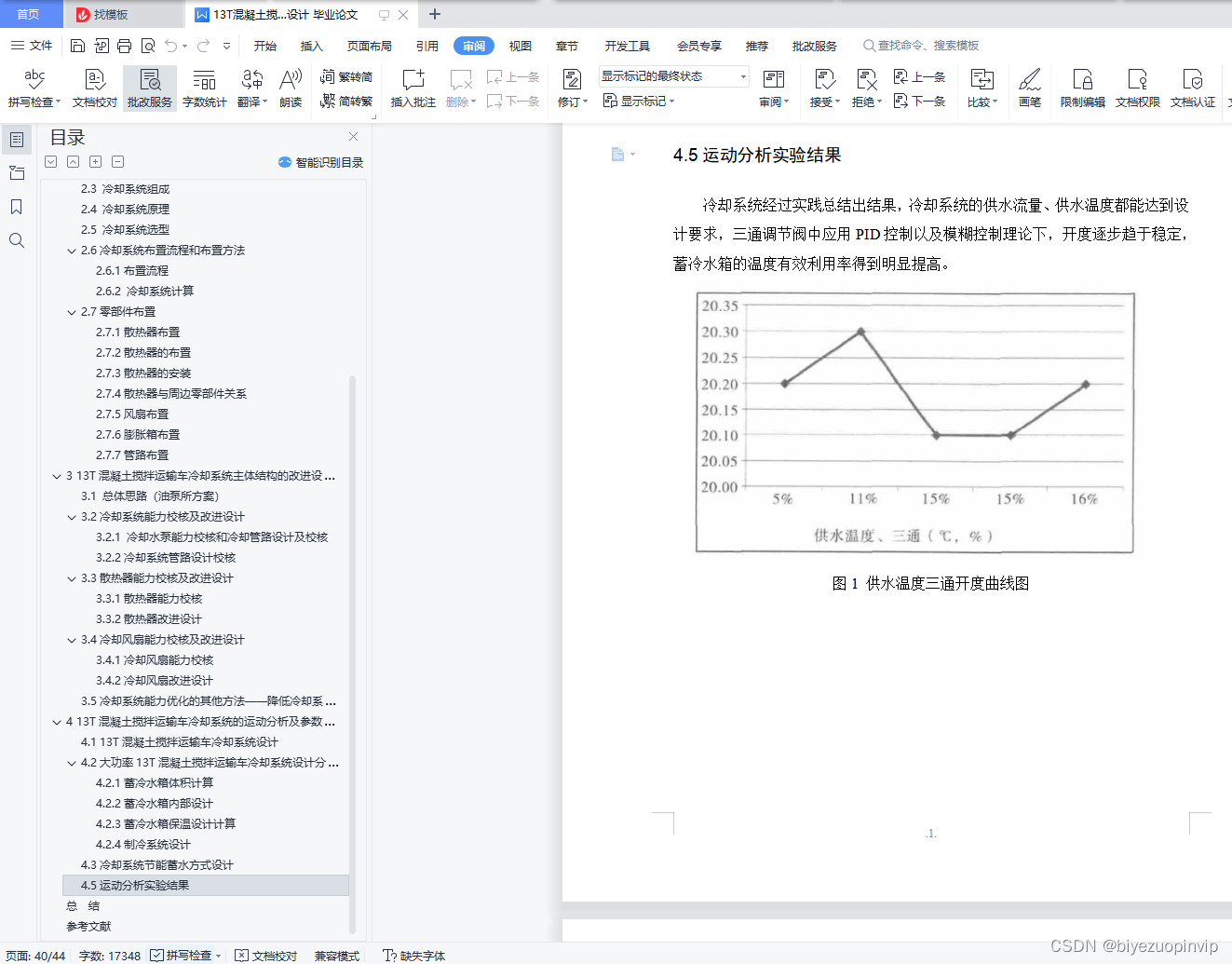Collapse the 3.4 冷却风扇能力校核及改进设计 node
The width and height of the screenshot is (1232, 964).
pos(72,640)
